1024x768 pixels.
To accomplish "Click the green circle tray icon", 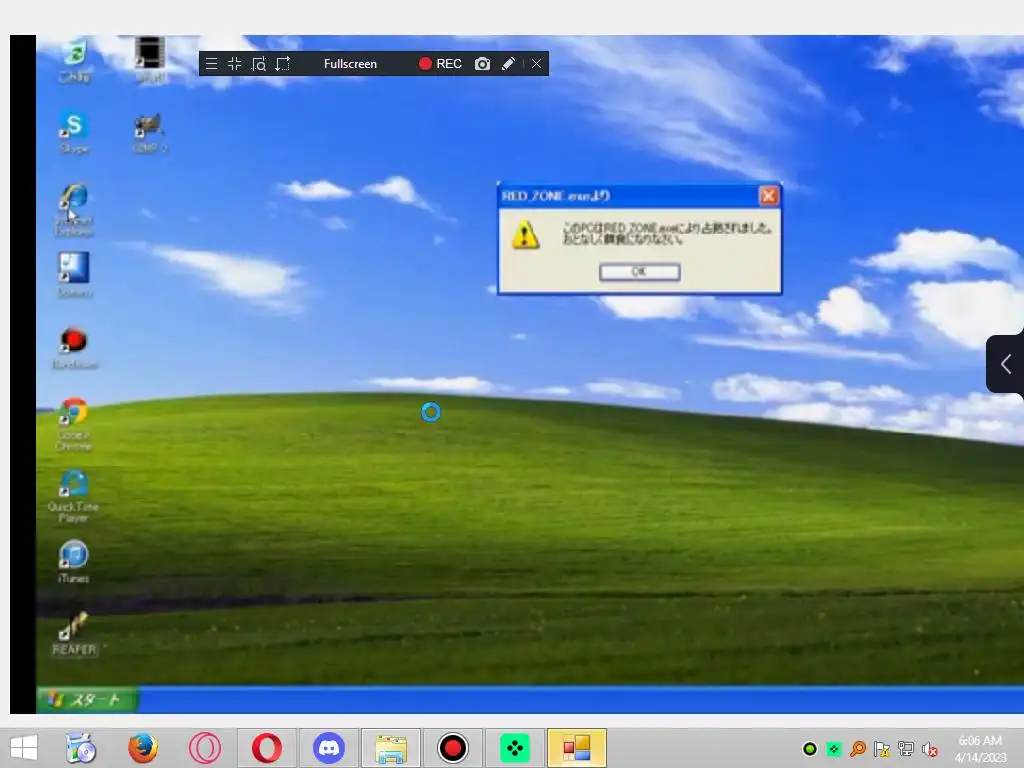I will pos(810,749).
